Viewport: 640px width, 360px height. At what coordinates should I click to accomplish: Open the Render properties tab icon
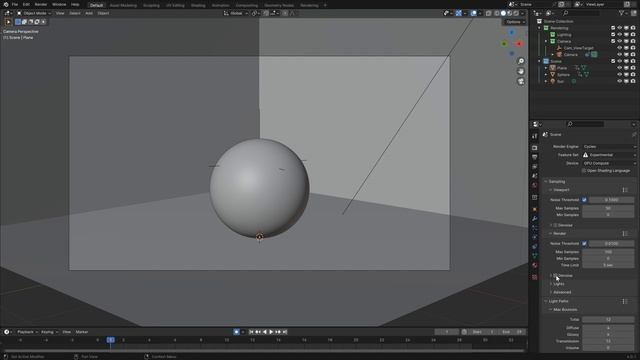click(535, 148)
